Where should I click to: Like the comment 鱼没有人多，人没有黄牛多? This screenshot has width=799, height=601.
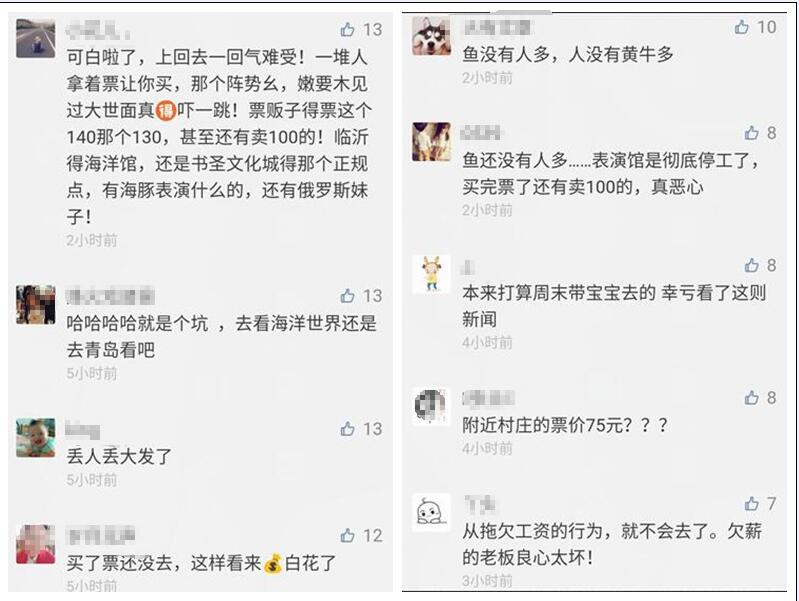pos(742,27)
